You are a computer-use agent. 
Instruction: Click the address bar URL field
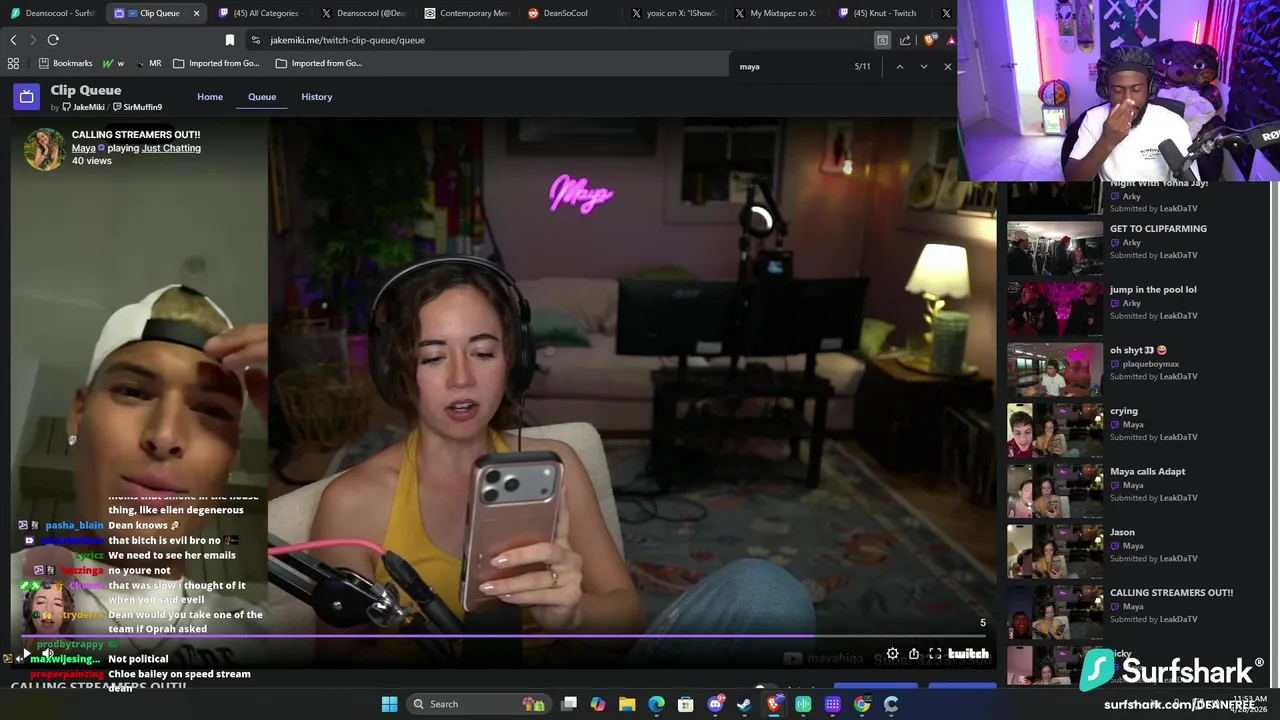pyautogui.click(x=560, y=40)
